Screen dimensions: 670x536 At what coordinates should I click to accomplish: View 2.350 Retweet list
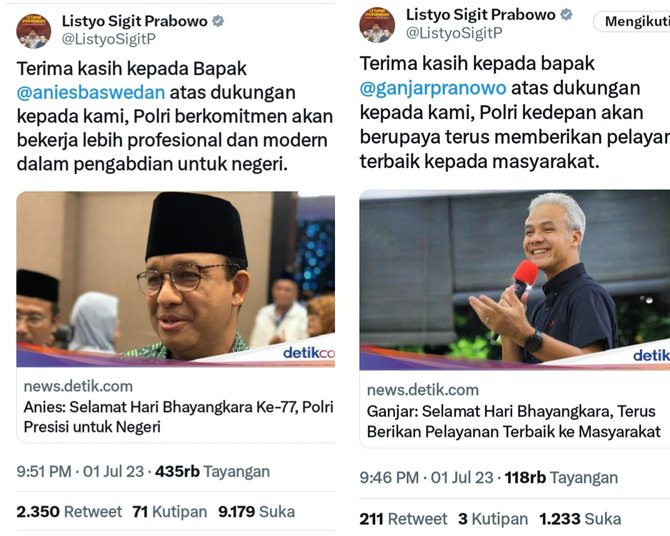(69, 512)
